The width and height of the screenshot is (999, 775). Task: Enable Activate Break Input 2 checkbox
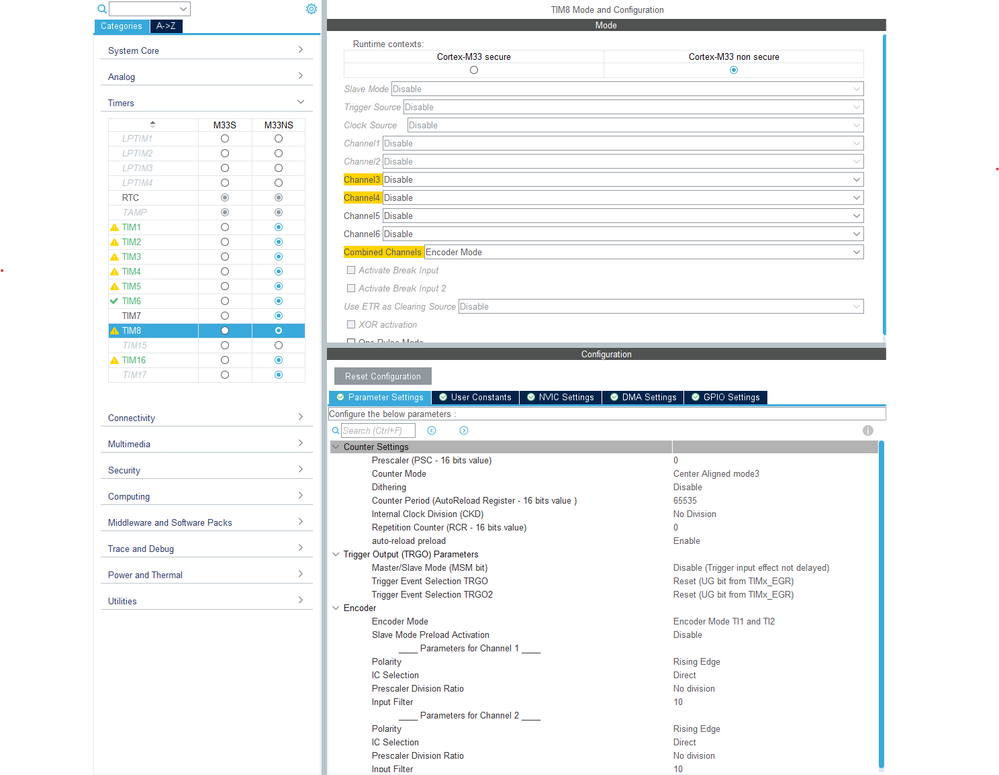351,288
